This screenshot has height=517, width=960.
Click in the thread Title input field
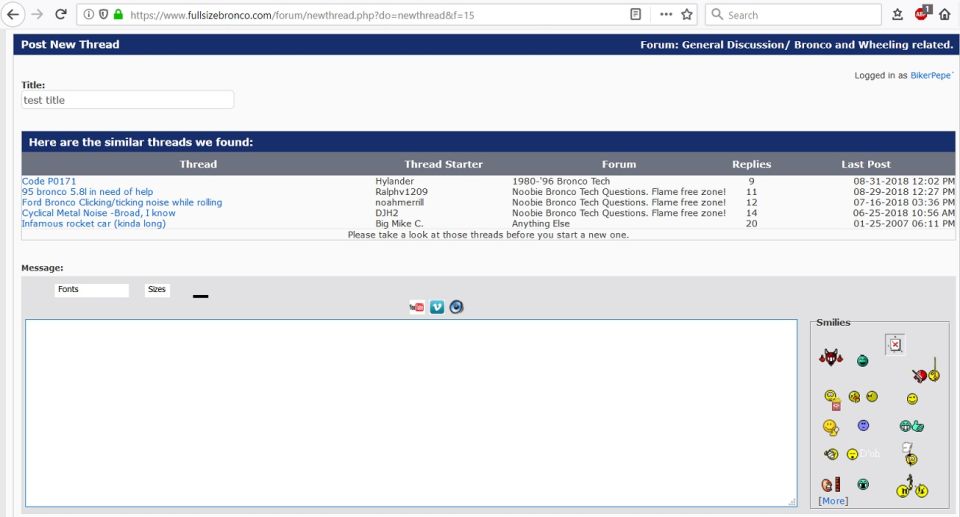click(x=127, y=100)
